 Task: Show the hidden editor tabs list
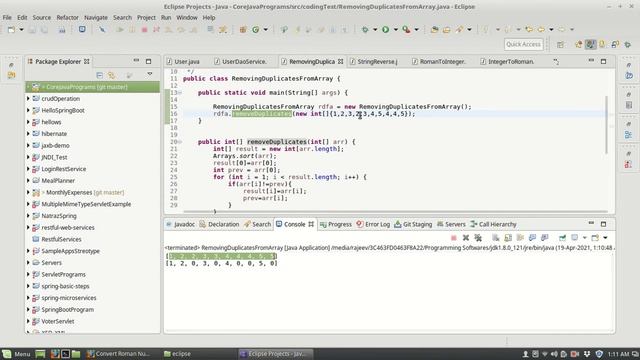pos(556,62)
